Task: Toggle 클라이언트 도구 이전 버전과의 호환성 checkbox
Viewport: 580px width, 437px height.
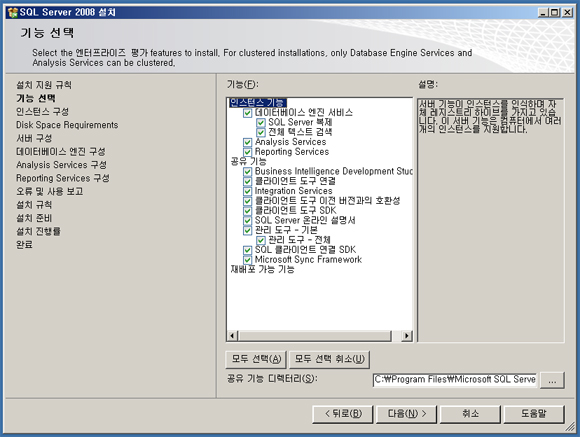Action: coord(247,201)
